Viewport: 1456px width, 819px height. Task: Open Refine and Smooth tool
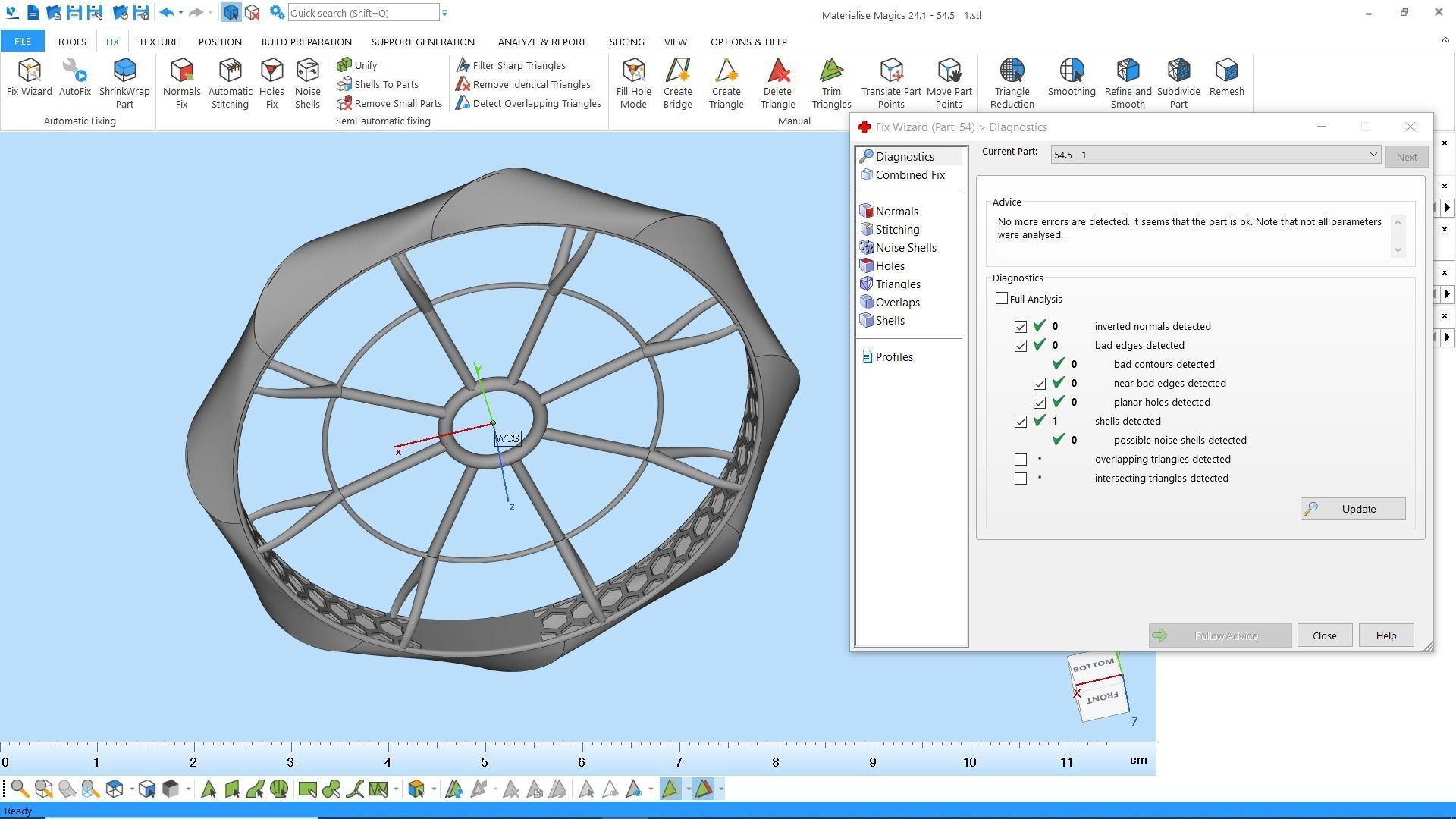[x=1128, y=83]
